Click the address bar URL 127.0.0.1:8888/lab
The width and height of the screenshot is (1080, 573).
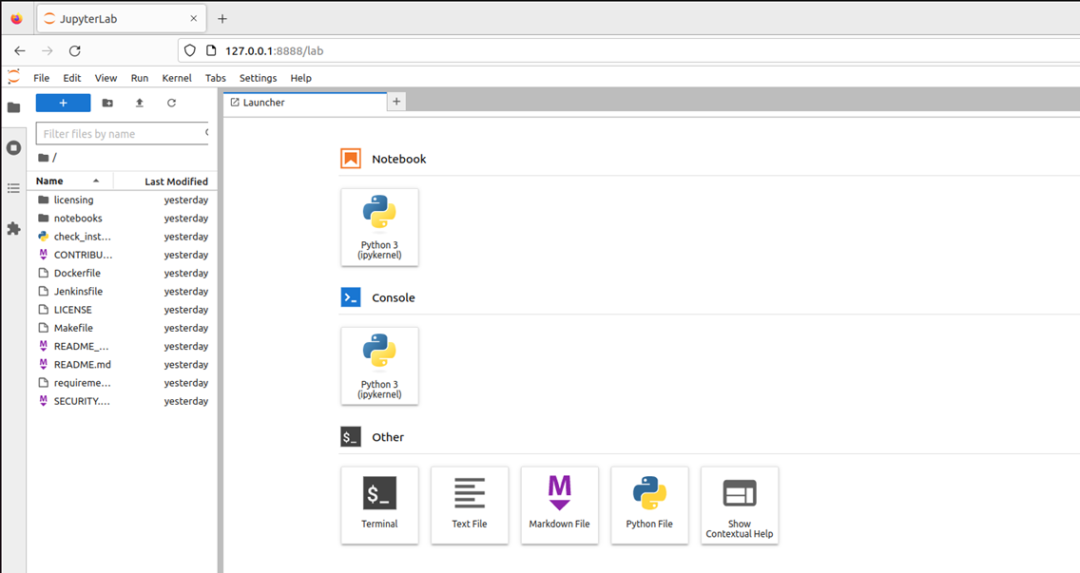pos(274,51)
